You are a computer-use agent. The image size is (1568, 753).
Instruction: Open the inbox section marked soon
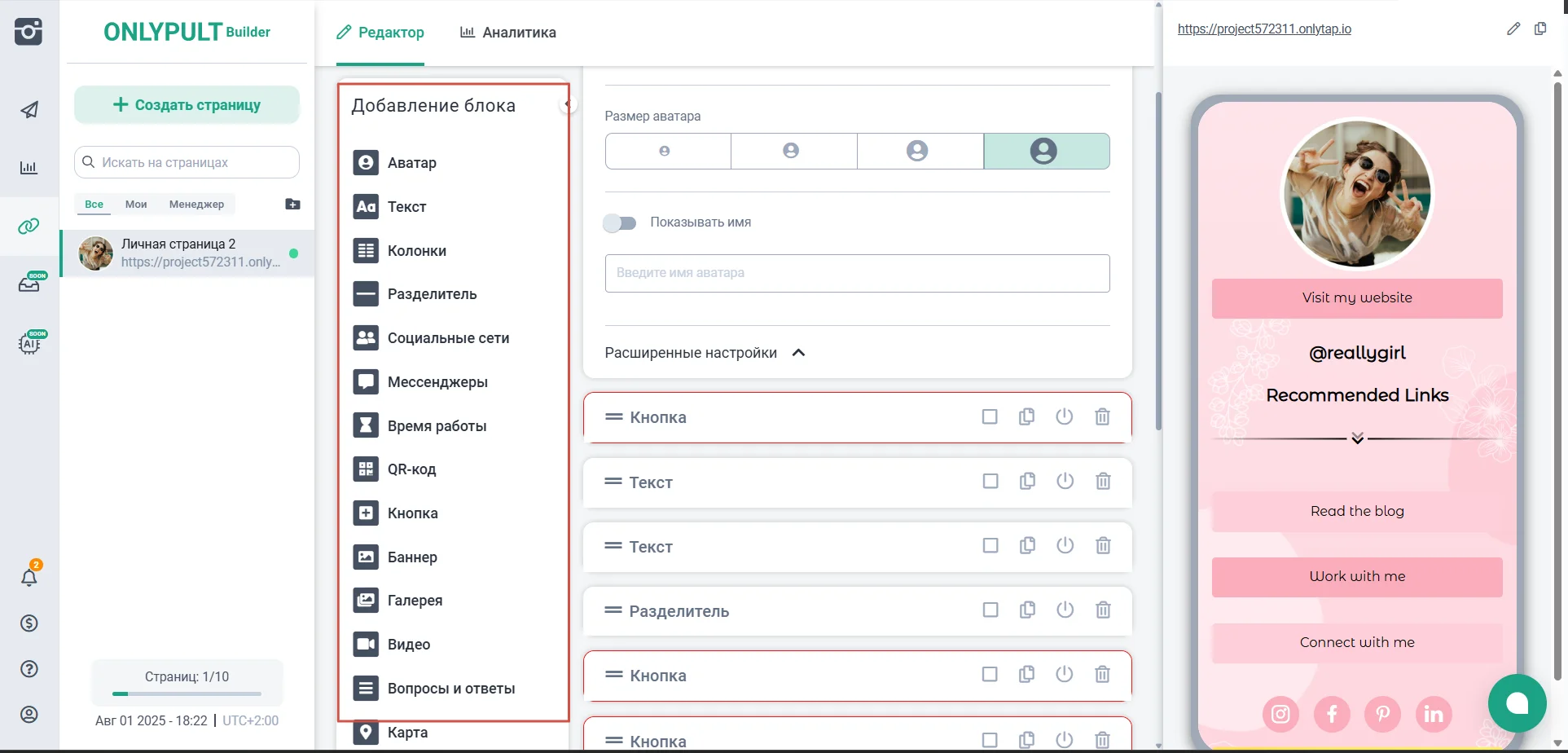[31, 283]
